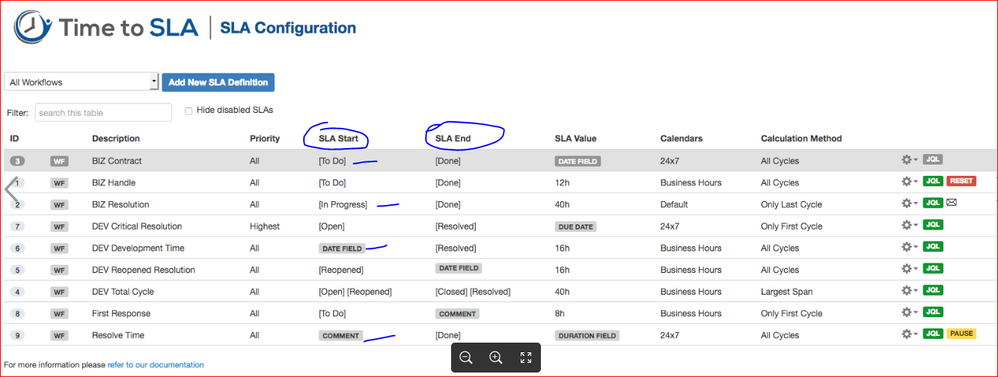Click the Only Last Cycle cell

coord(791,204)
